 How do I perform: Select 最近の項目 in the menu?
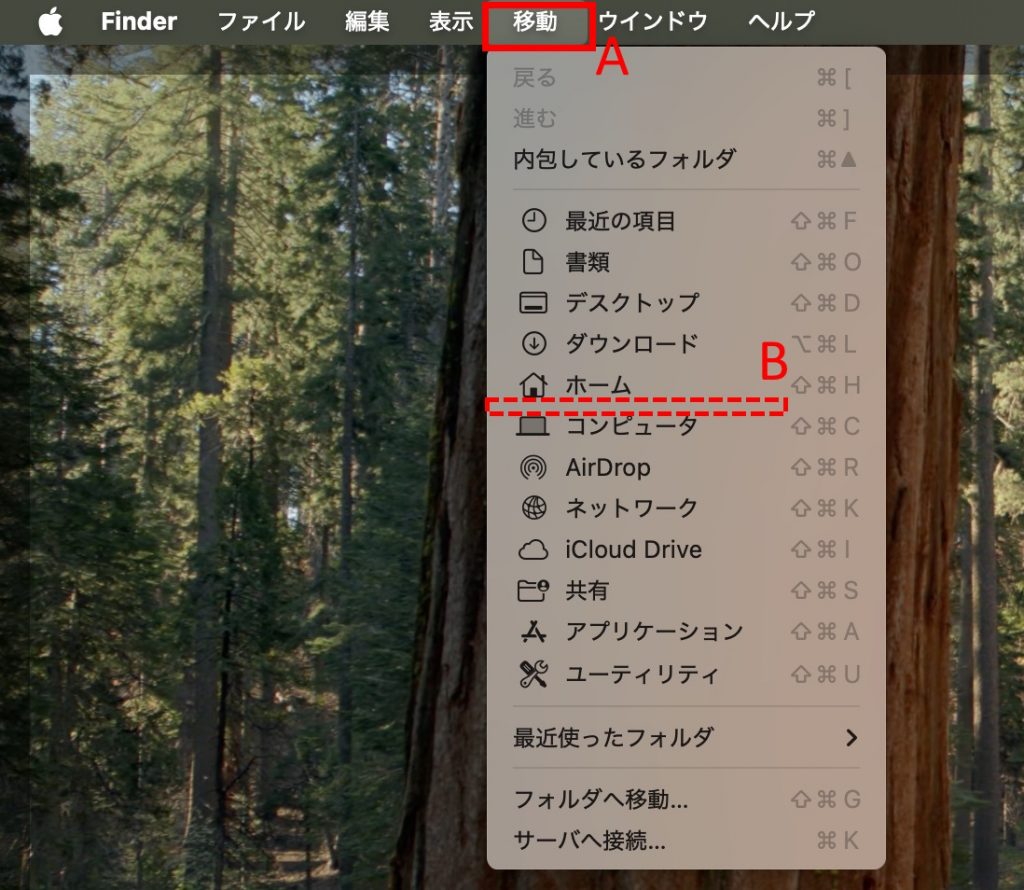686,221
